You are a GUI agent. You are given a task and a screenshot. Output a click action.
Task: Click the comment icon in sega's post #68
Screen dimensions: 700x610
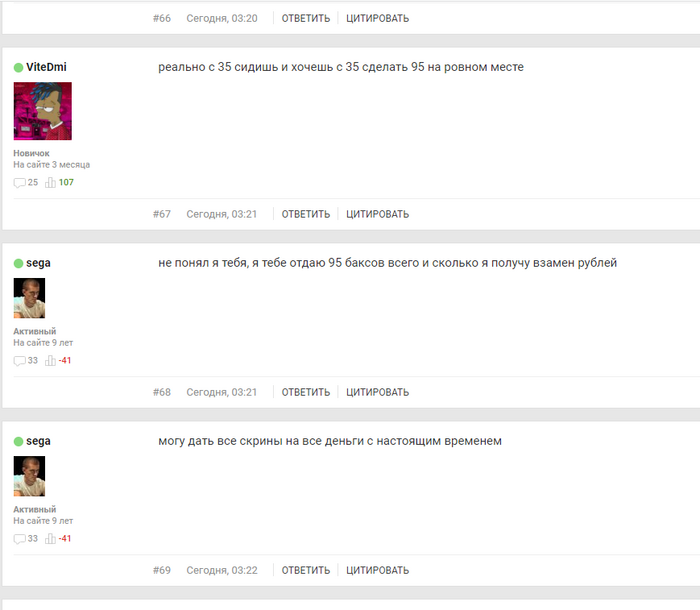[19, 361]
